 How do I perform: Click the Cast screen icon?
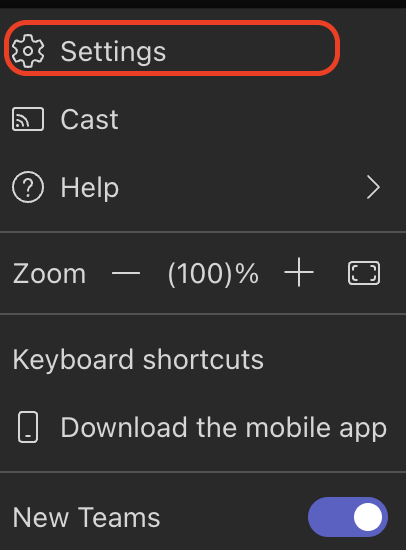click(x=28, y=119)
